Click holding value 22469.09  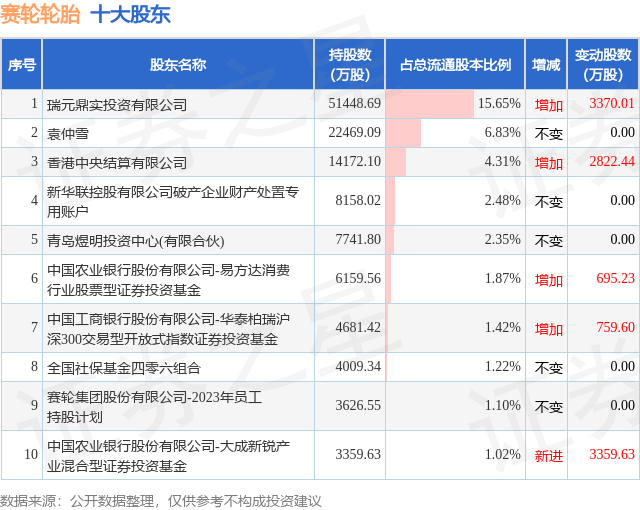pos(354,132)
